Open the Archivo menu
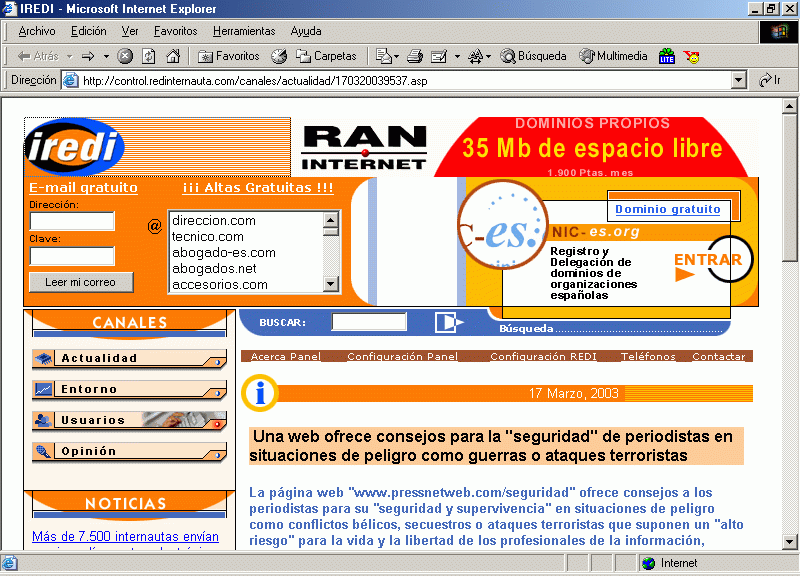The width and height of the screenshot is (800, 576). click(x=37, y=31)
